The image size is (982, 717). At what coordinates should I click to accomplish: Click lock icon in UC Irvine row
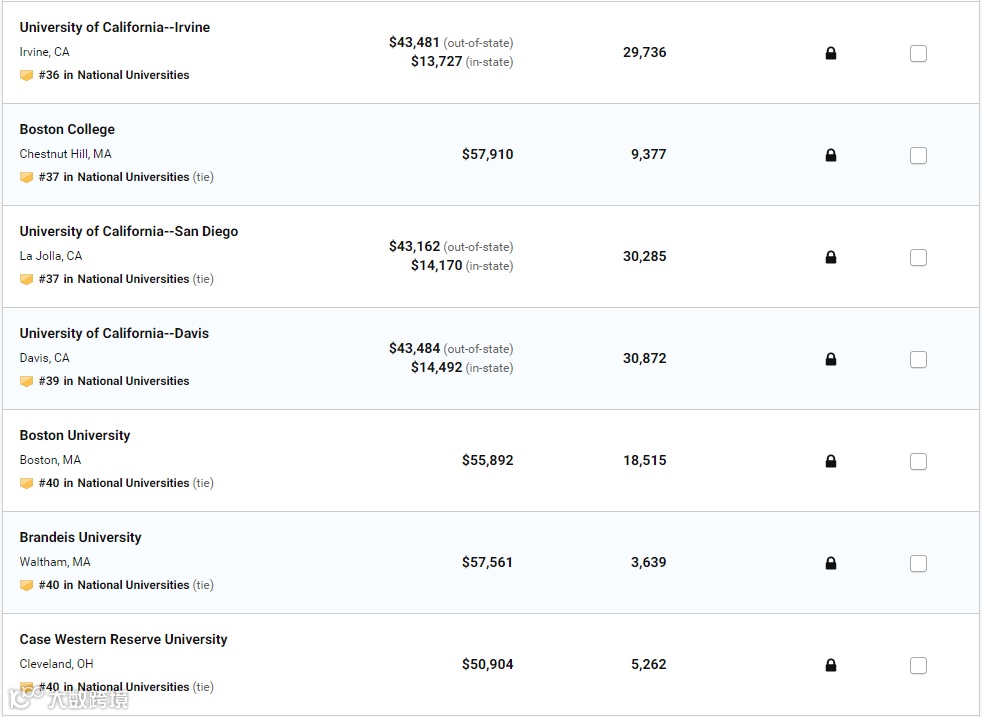pos(831,53)
